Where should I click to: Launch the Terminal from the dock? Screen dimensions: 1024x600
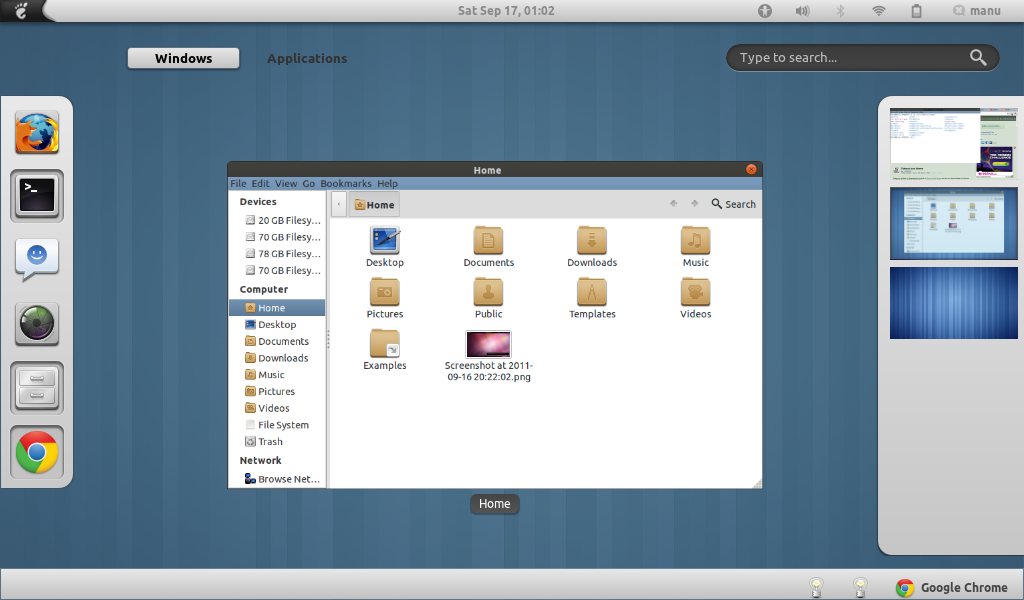[x=36, y=196]
